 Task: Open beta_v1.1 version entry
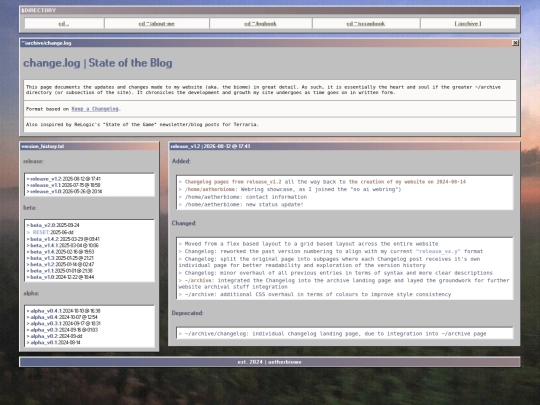tap(60, 271)
